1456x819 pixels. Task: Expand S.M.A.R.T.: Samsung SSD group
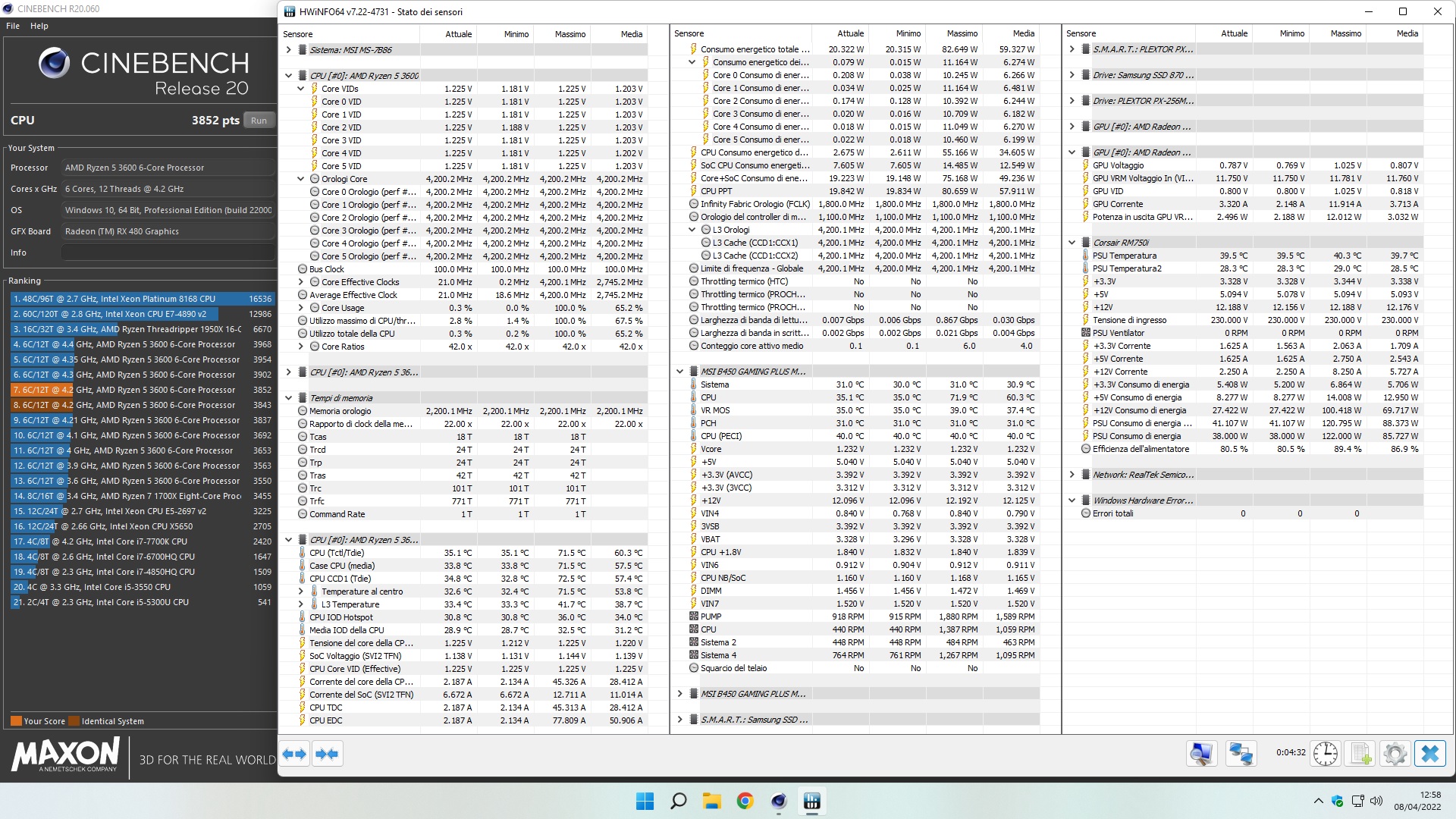point(679,720)
